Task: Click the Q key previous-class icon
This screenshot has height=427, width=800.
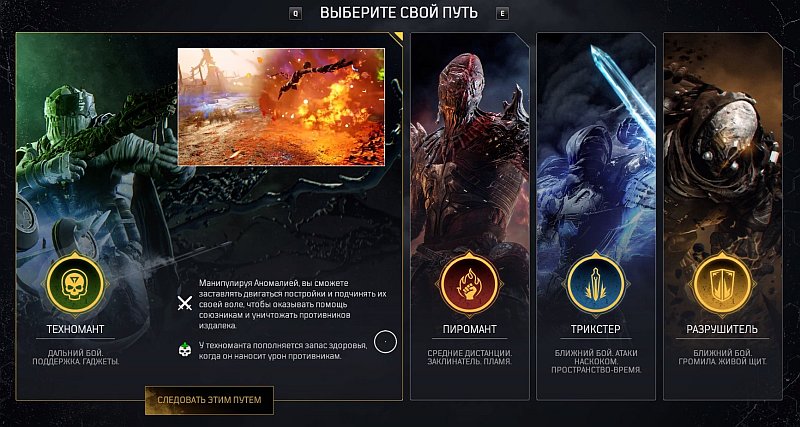Action: (x=295, y=14)
